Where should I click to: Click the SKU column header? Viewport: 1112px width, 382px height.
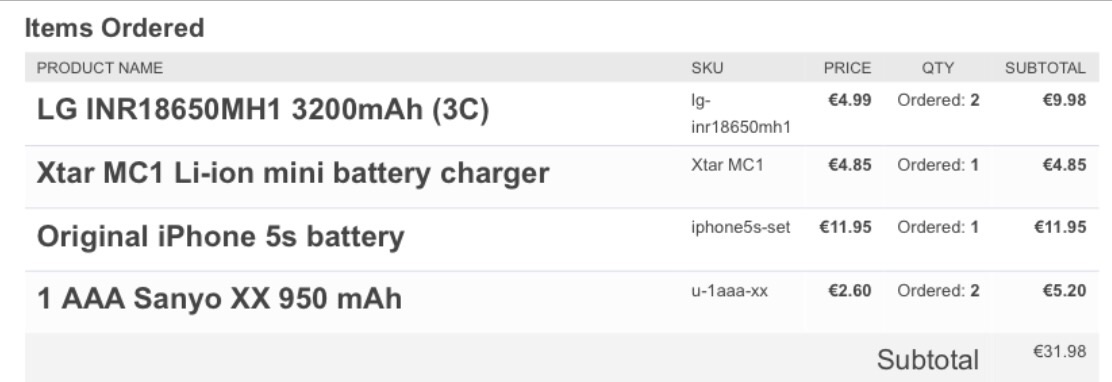[707, 68]
